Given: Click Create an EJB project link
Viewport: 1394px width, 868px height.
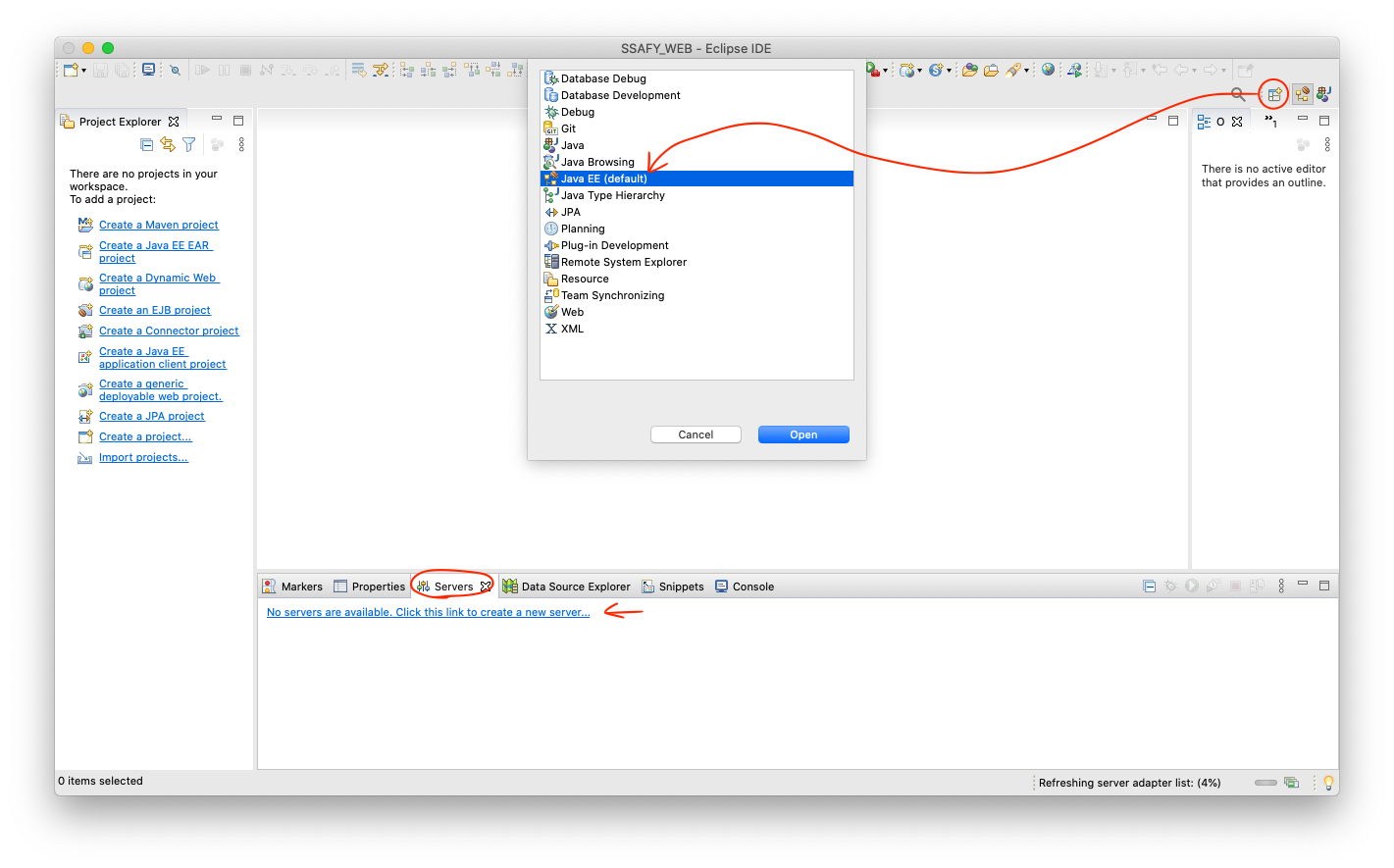Looking at the screenshot, I should pos(155,310).
